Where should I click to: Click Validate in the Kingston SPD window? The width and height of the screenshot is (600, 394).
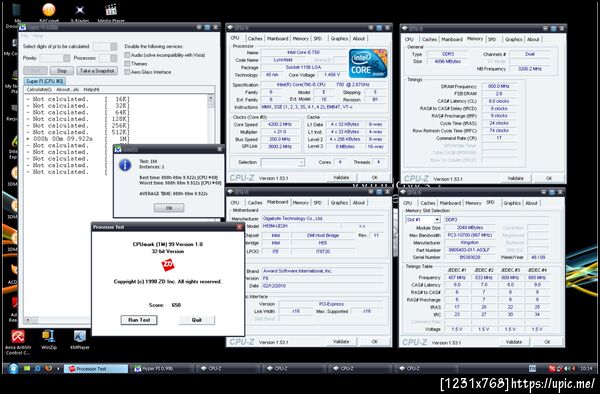514,342
